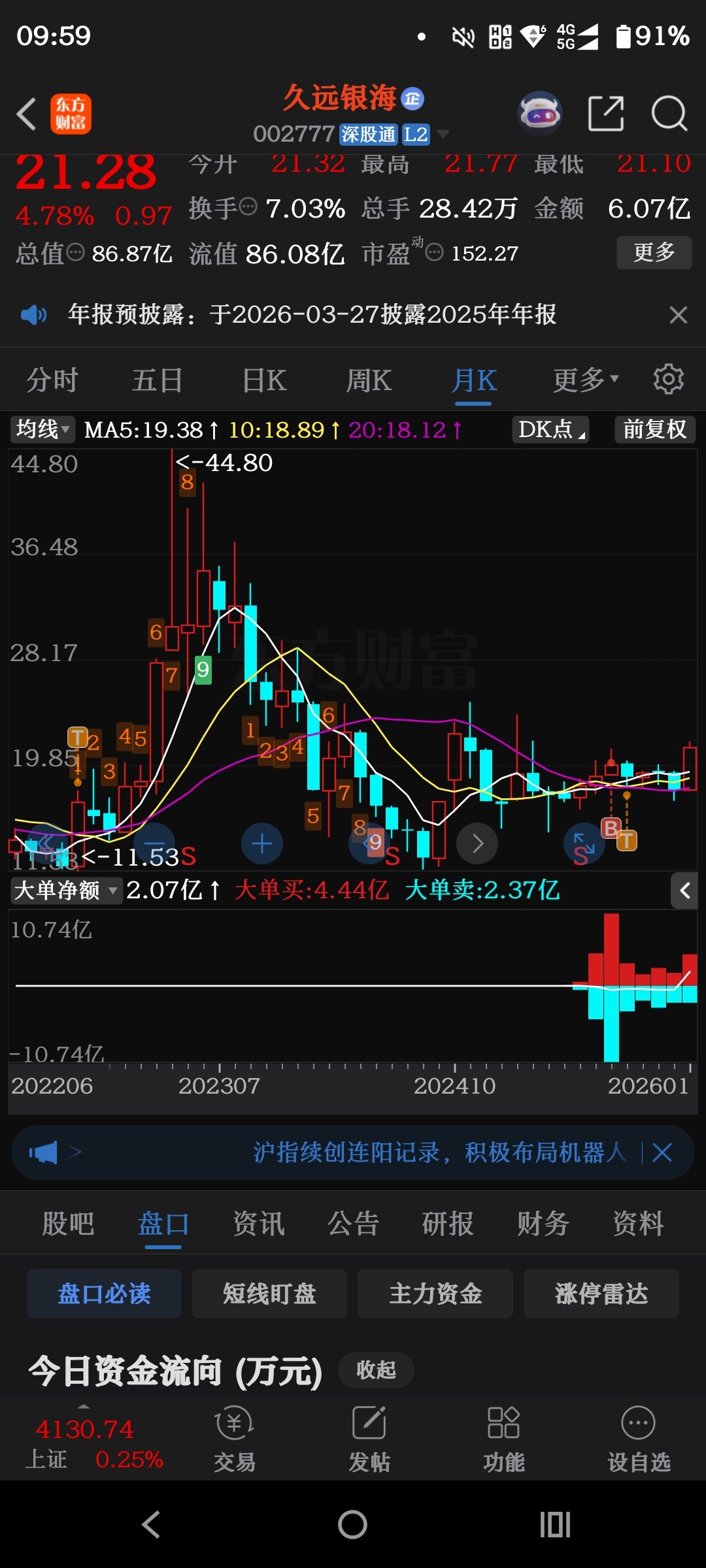Image resolution: width=706 pixels, height=1568 pixels.
Task: Tap Android back navigation button
Action: click(x=151, y=1525)
